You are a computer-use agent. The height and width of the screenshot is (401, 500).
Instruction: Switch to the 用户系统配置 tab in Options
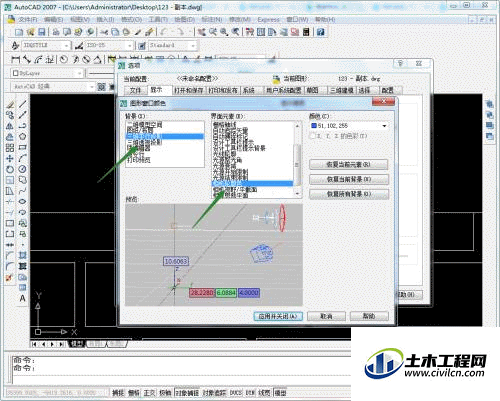(x=284, y=90)
